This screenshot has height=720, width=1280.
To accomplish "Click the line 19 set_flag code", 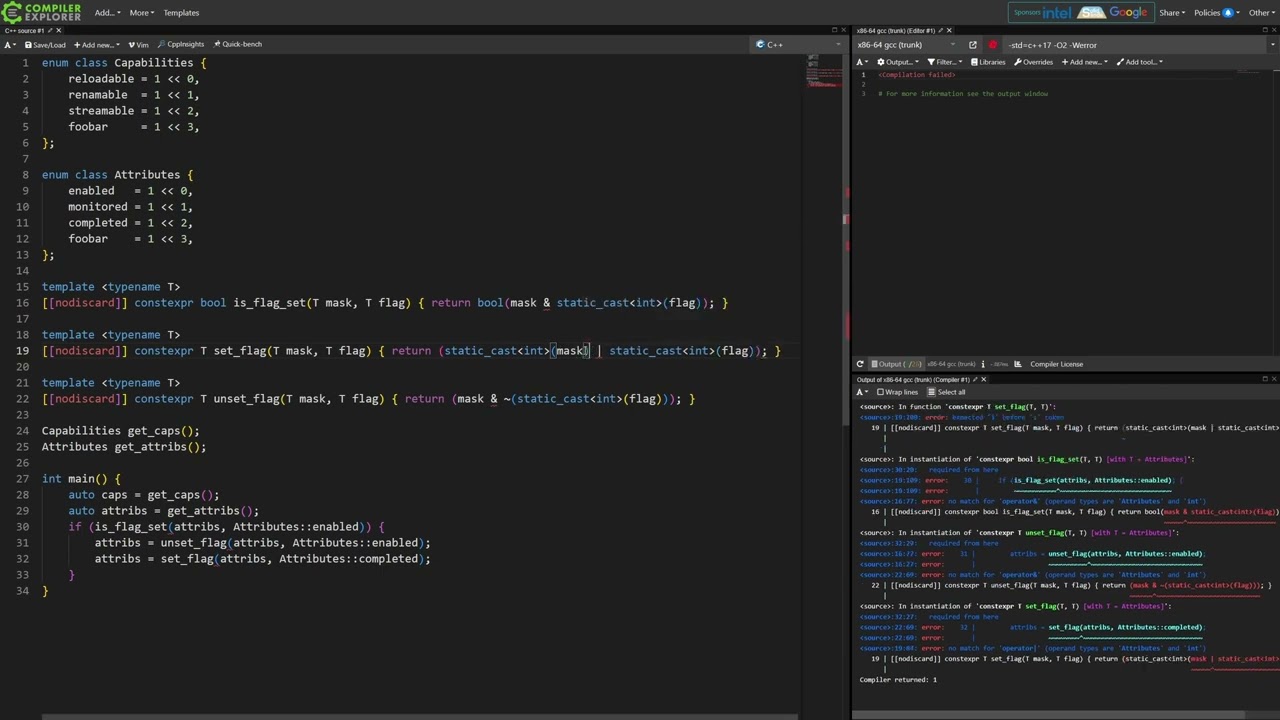I will click(411, 351).
